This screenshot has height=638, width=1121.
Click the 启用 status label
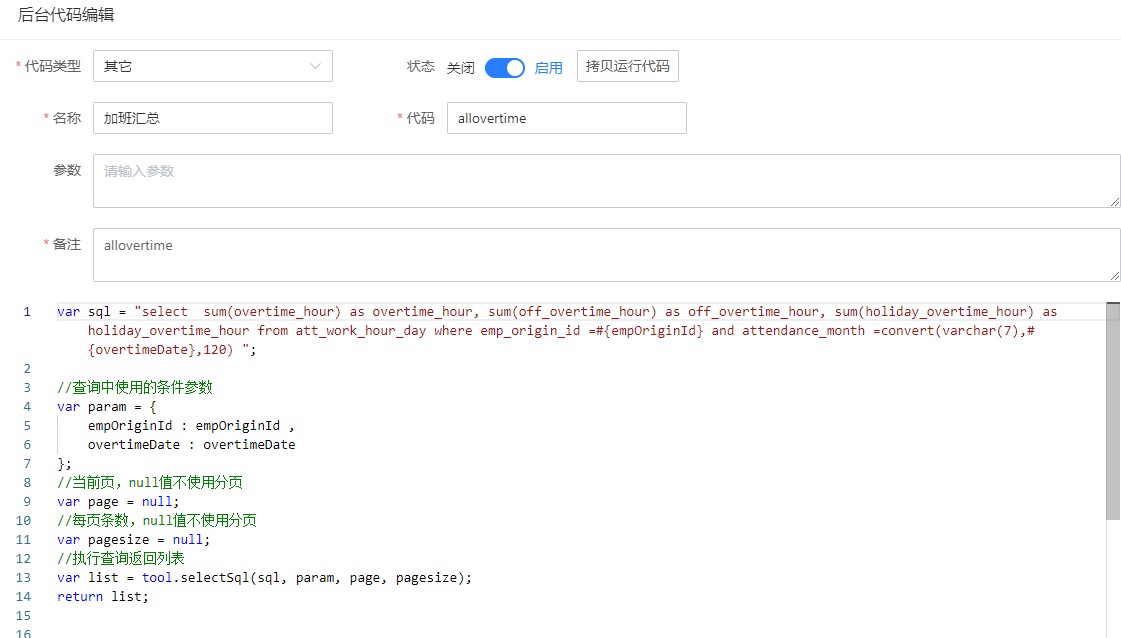pyautogui.click(x=548, y=68)
